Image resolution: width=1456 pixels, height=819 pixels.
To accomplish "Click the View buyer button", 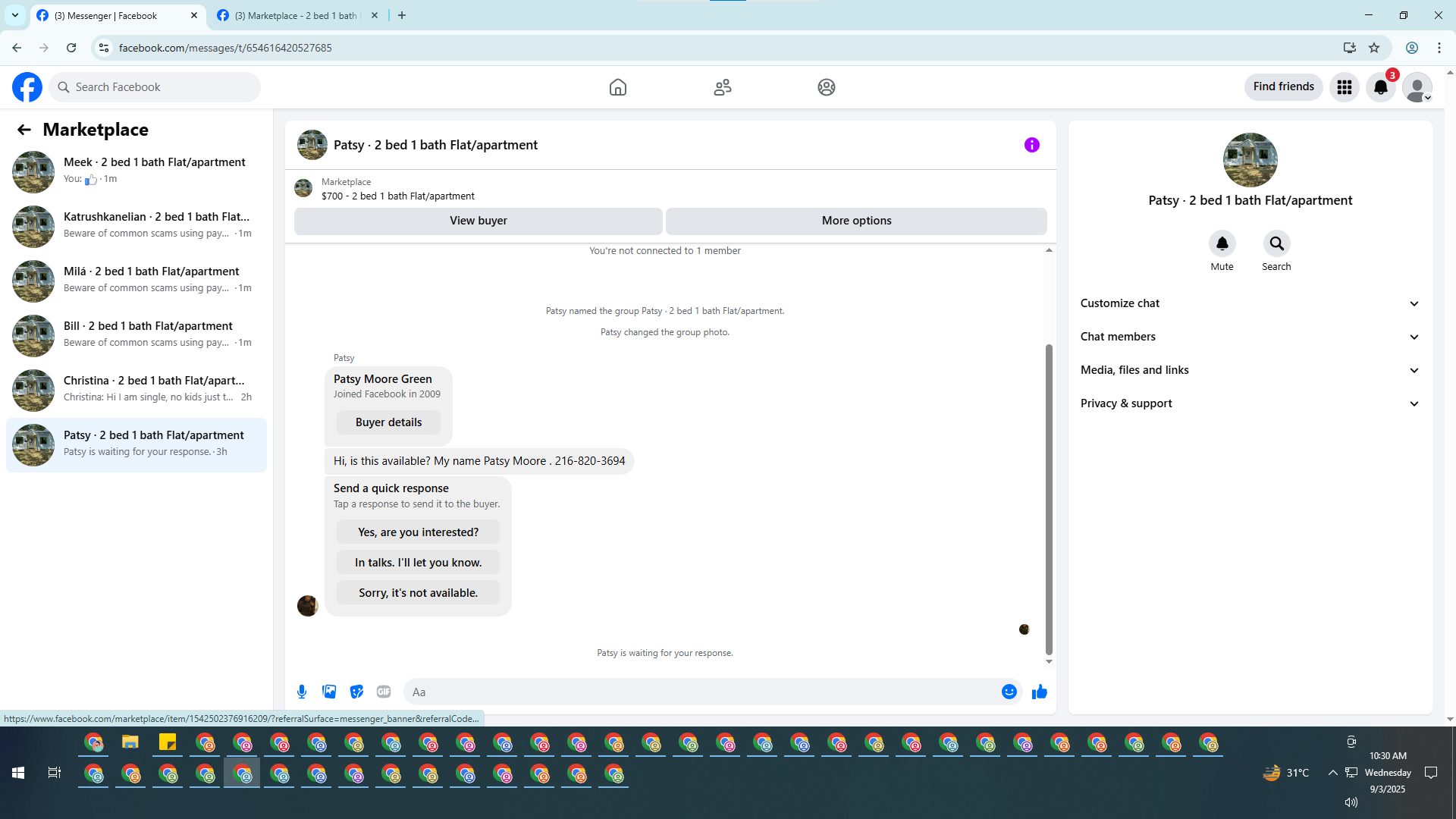I will (x=479, y=221).
